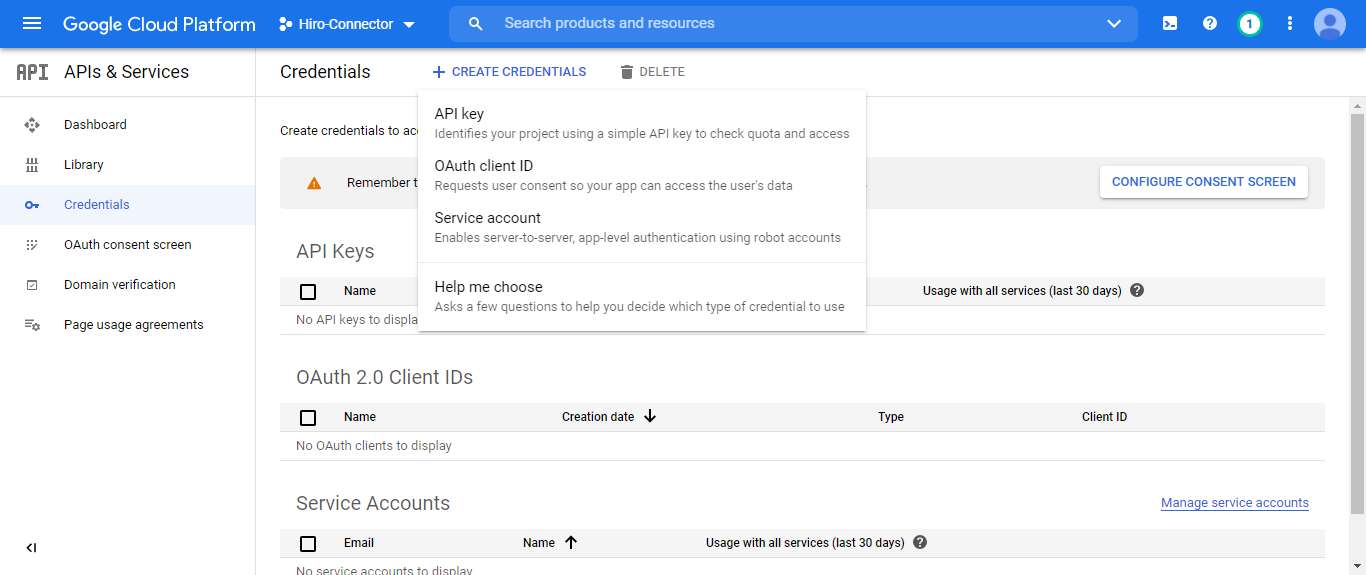1366x575 pixels.
Task: Choose OAuth client ID option
Action: (x=642, y=175)
